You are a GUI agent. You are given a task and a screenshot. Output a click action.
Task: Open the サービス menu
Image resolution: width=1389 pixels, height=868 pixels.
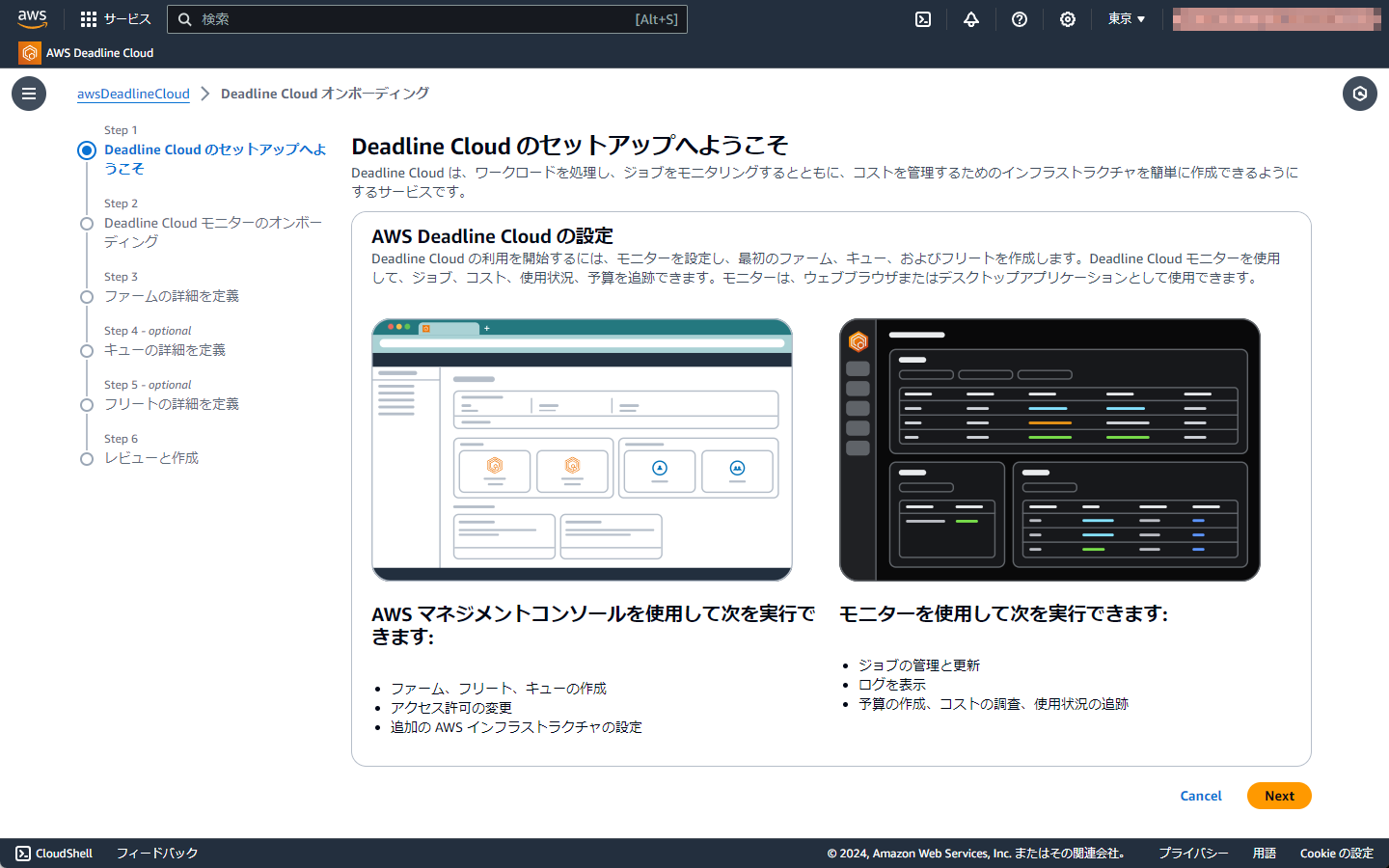125,18
